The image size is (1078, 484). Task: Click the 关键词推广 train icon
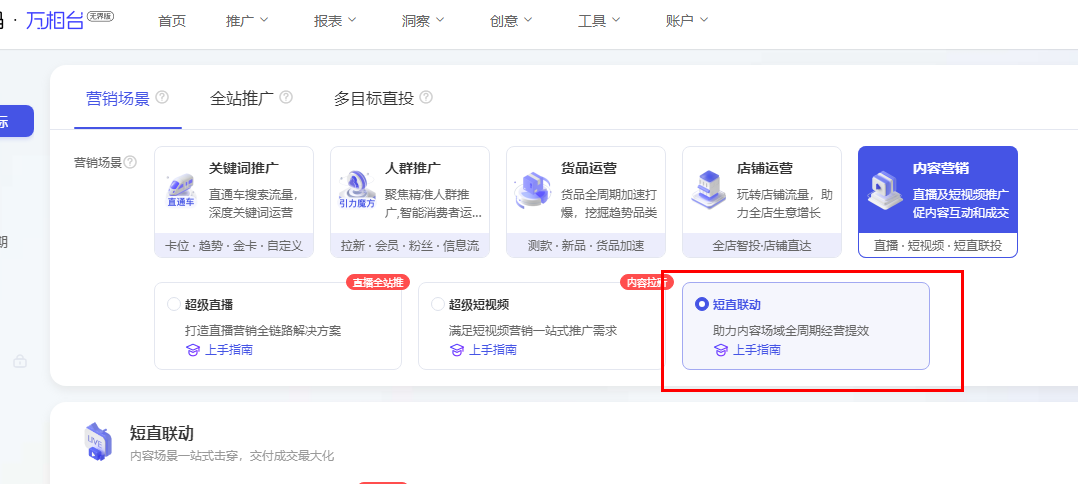(181, 189)
